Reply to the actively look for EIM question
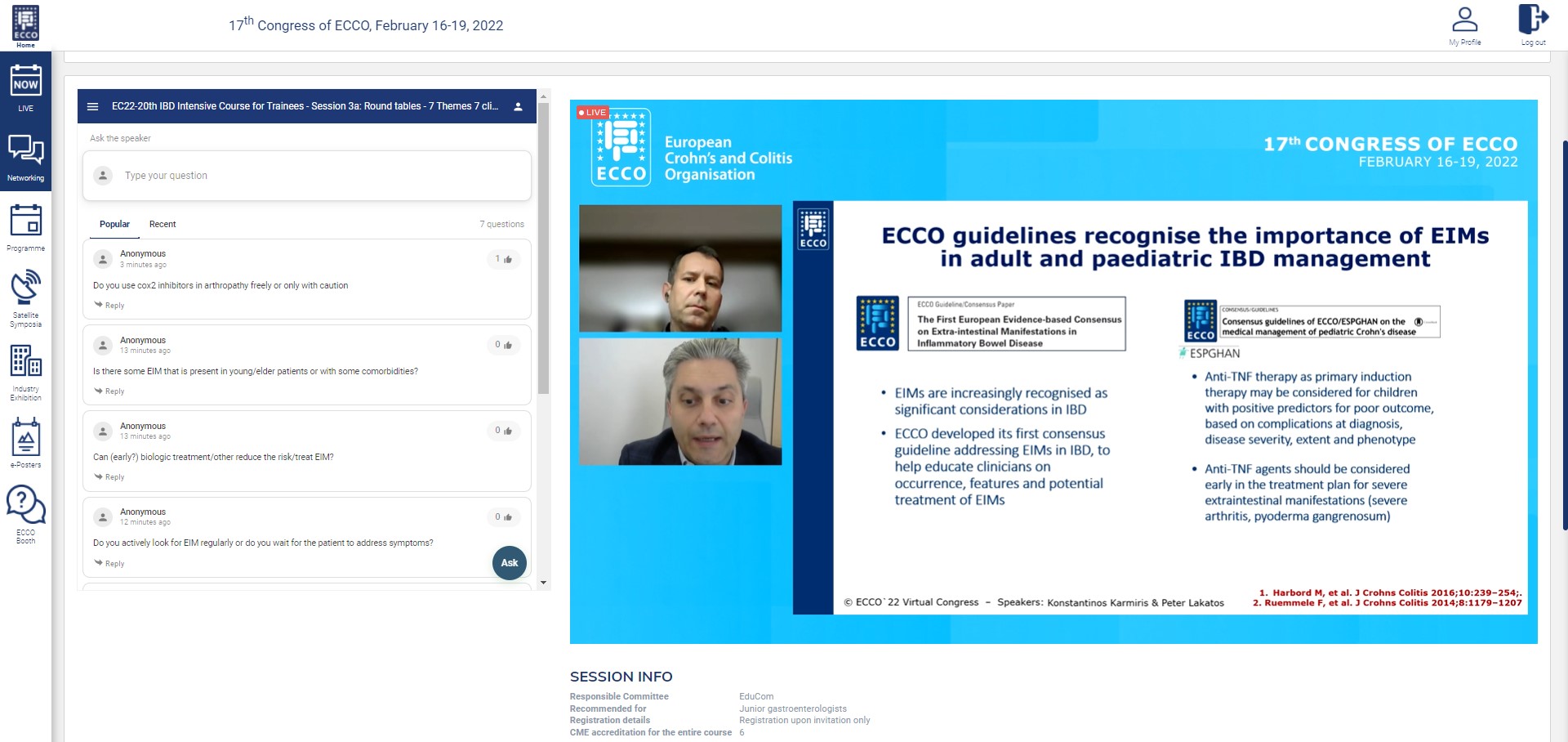This screenshot has height=742, width=1568. coord(109,564)
